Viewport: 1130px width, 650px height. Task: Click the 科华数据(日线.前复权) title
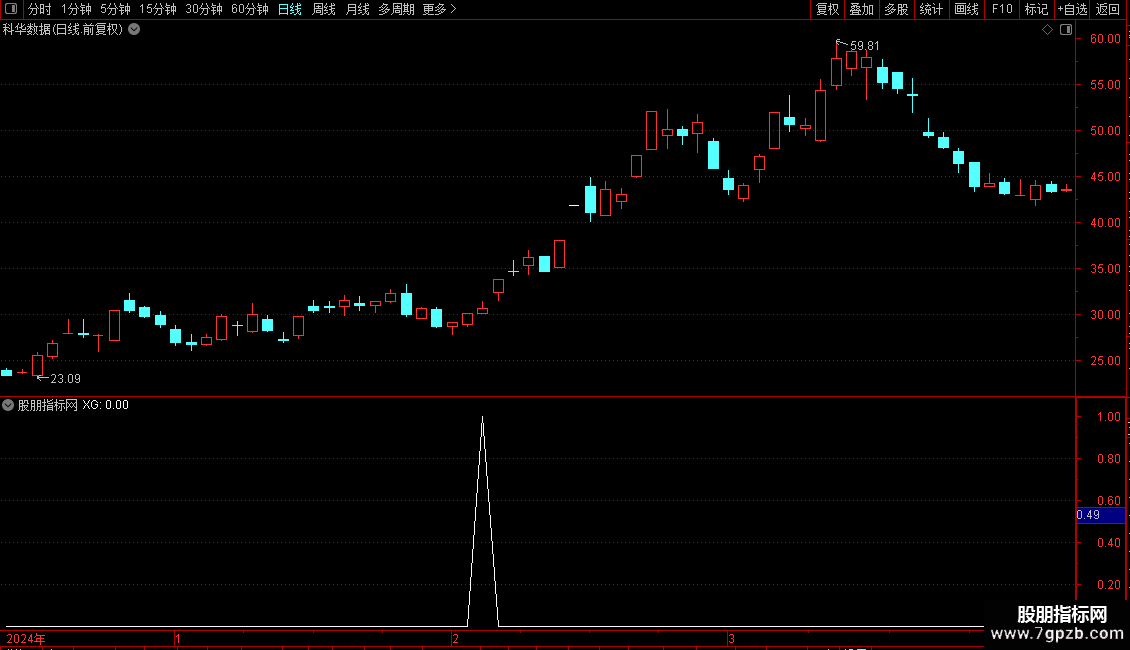tap(63, 30)
